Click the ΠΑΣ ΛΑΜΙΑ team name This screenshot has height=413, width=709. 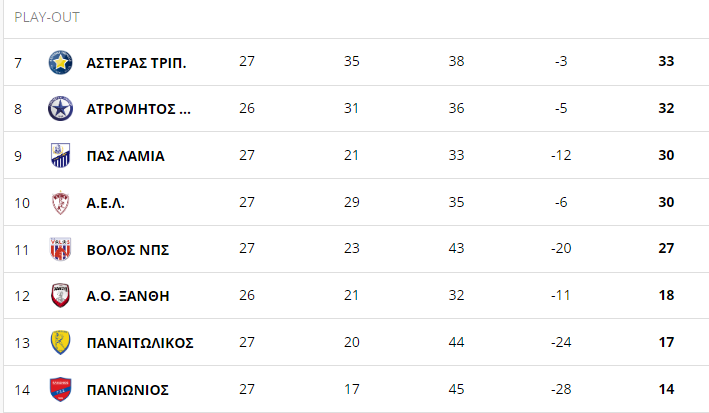(125, 156)
